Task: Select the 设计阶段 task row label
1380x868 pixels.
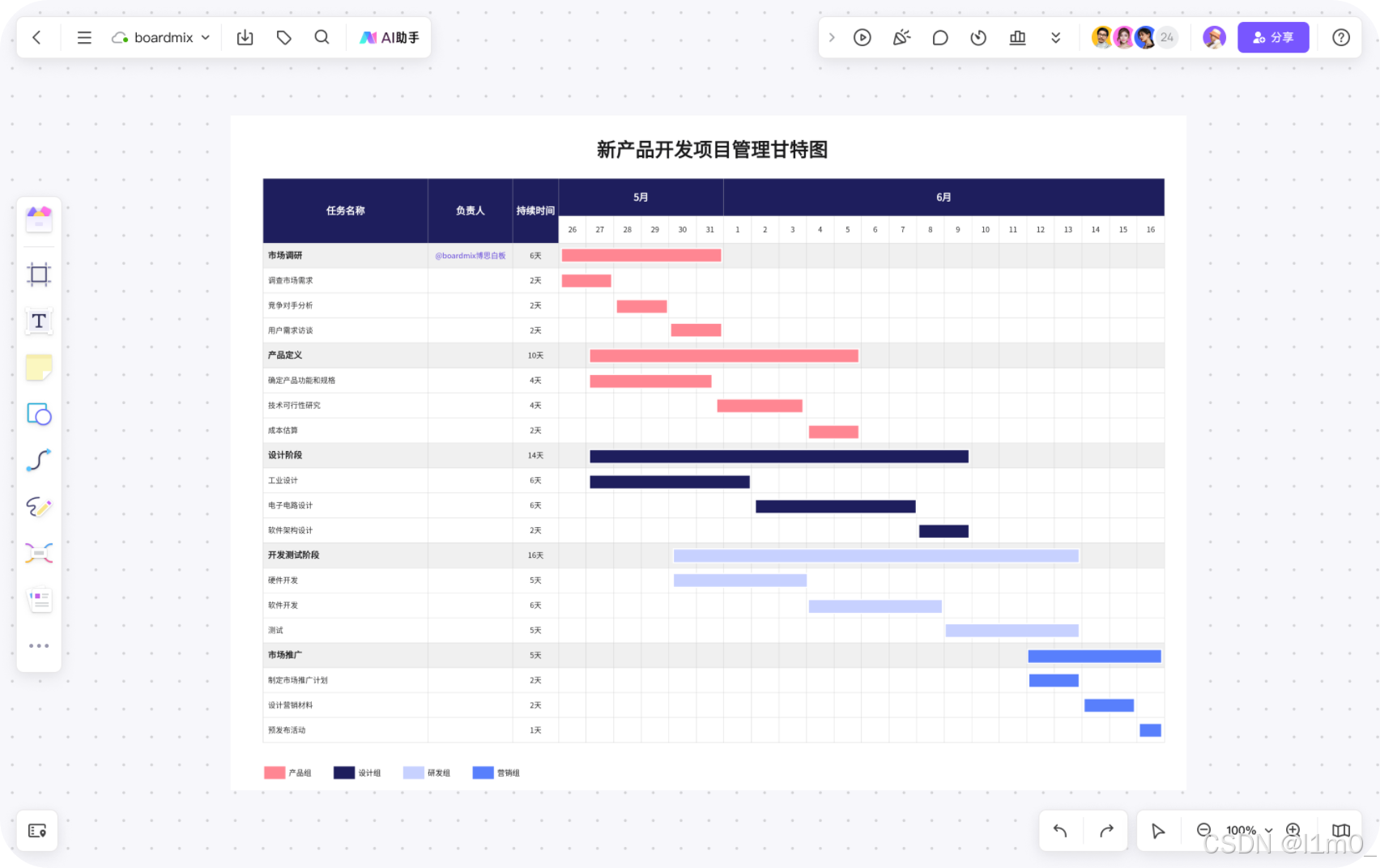Action: point(285,455)
